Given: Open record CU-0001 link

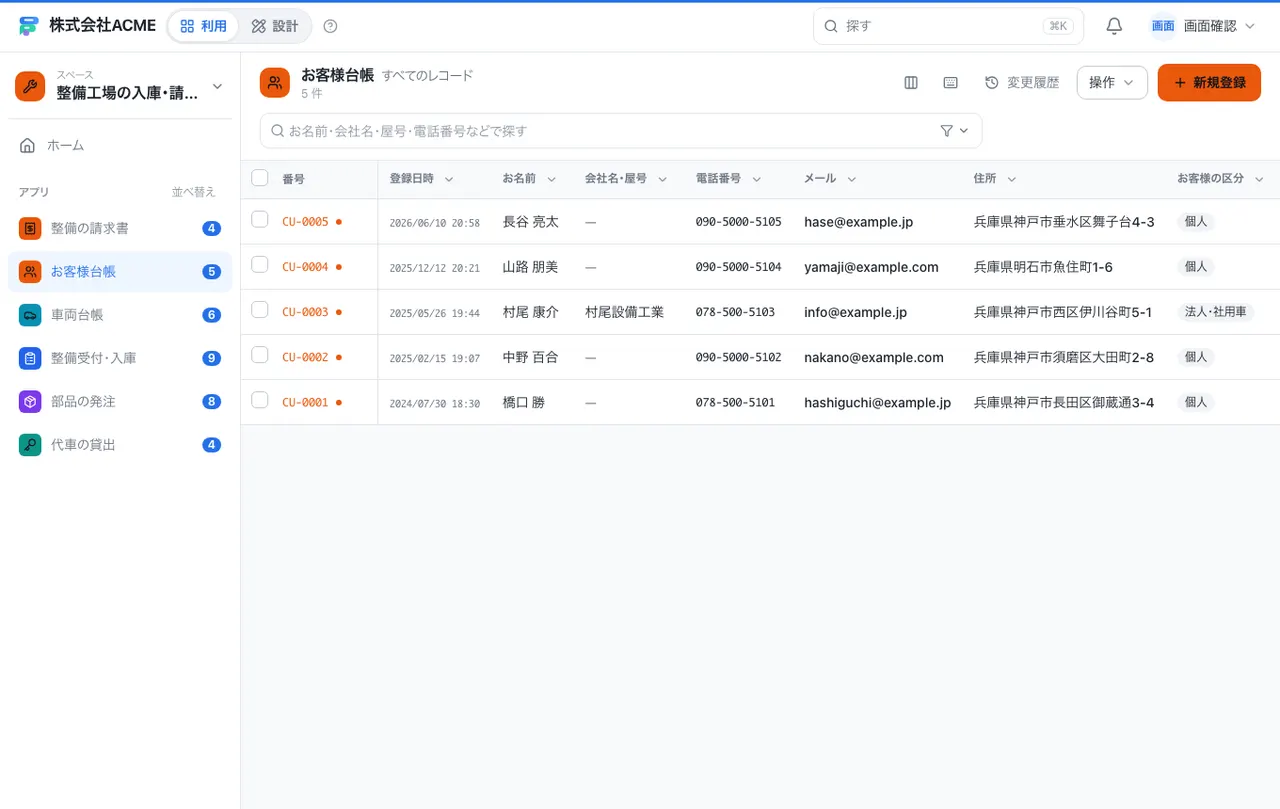Looking at the screenshot, I should [305, 402].
